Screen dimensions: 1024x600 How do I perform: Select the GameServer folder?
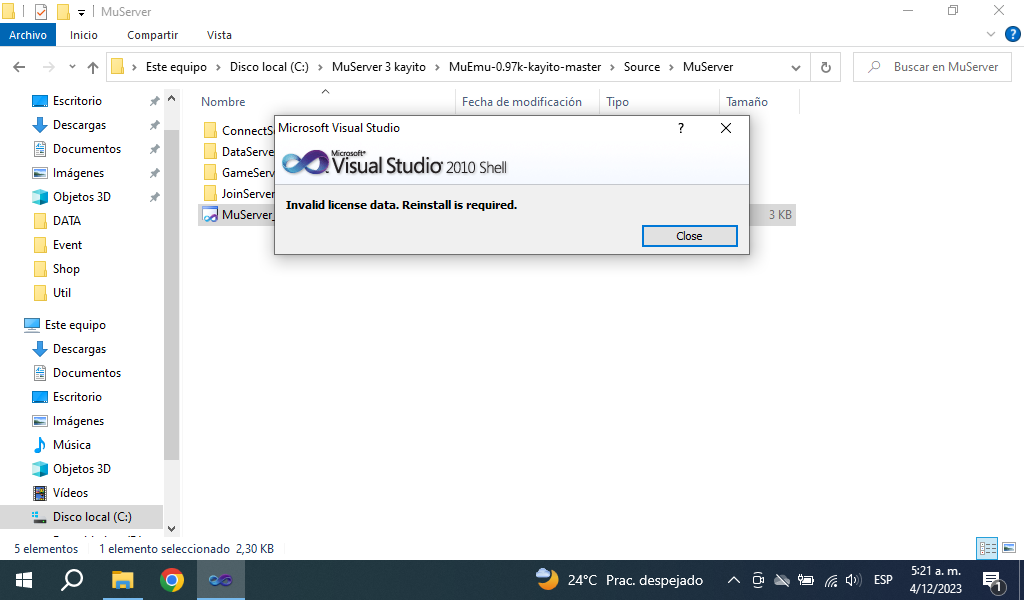point(239,172)
